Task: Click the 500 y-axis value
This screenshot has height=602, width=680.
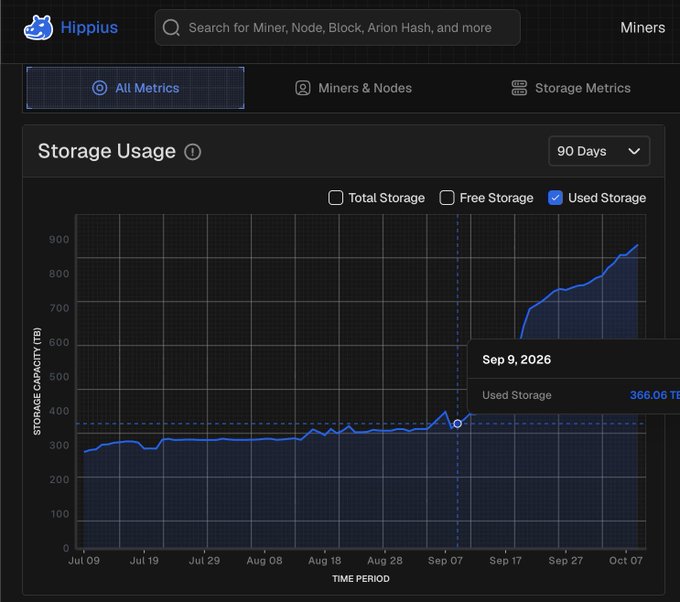Action: [x=59, y=376]
